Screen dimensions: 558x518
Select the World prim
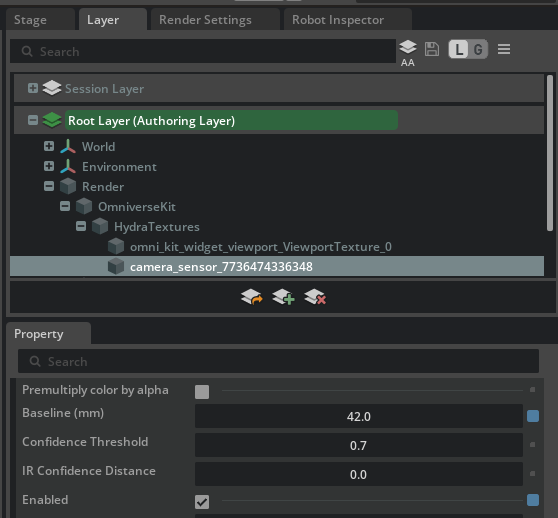point(99,147)
